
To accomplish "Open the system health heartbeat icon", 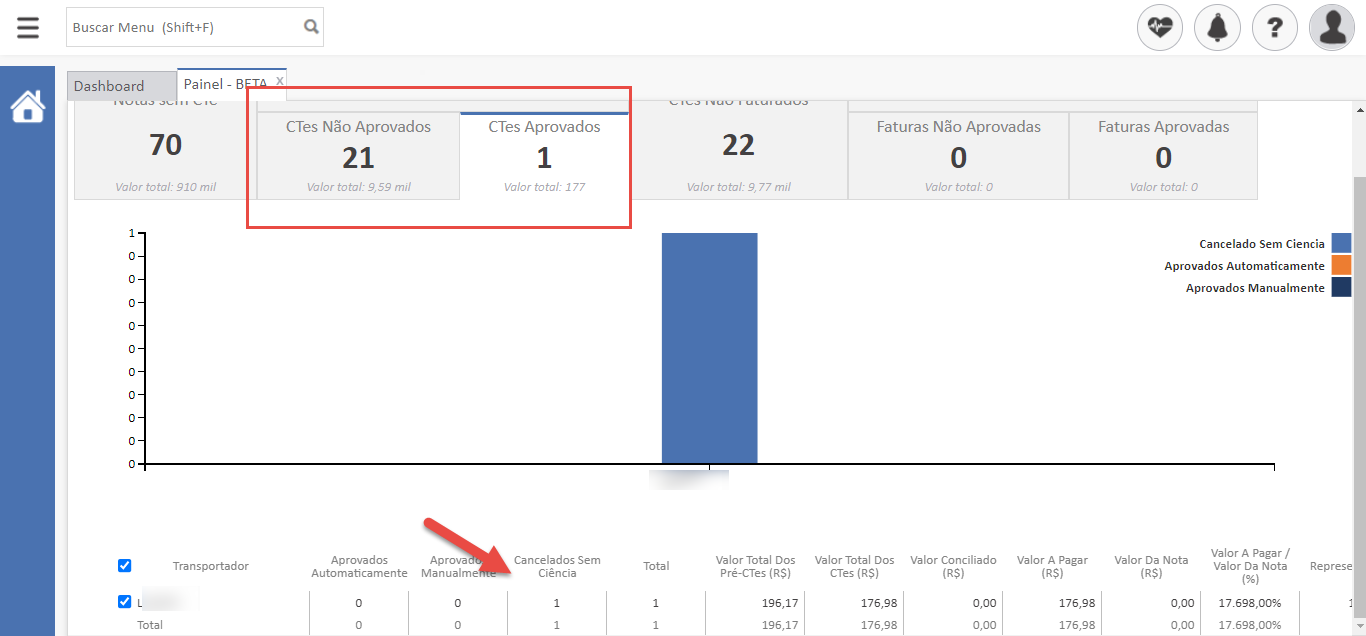I will 1160,27.
